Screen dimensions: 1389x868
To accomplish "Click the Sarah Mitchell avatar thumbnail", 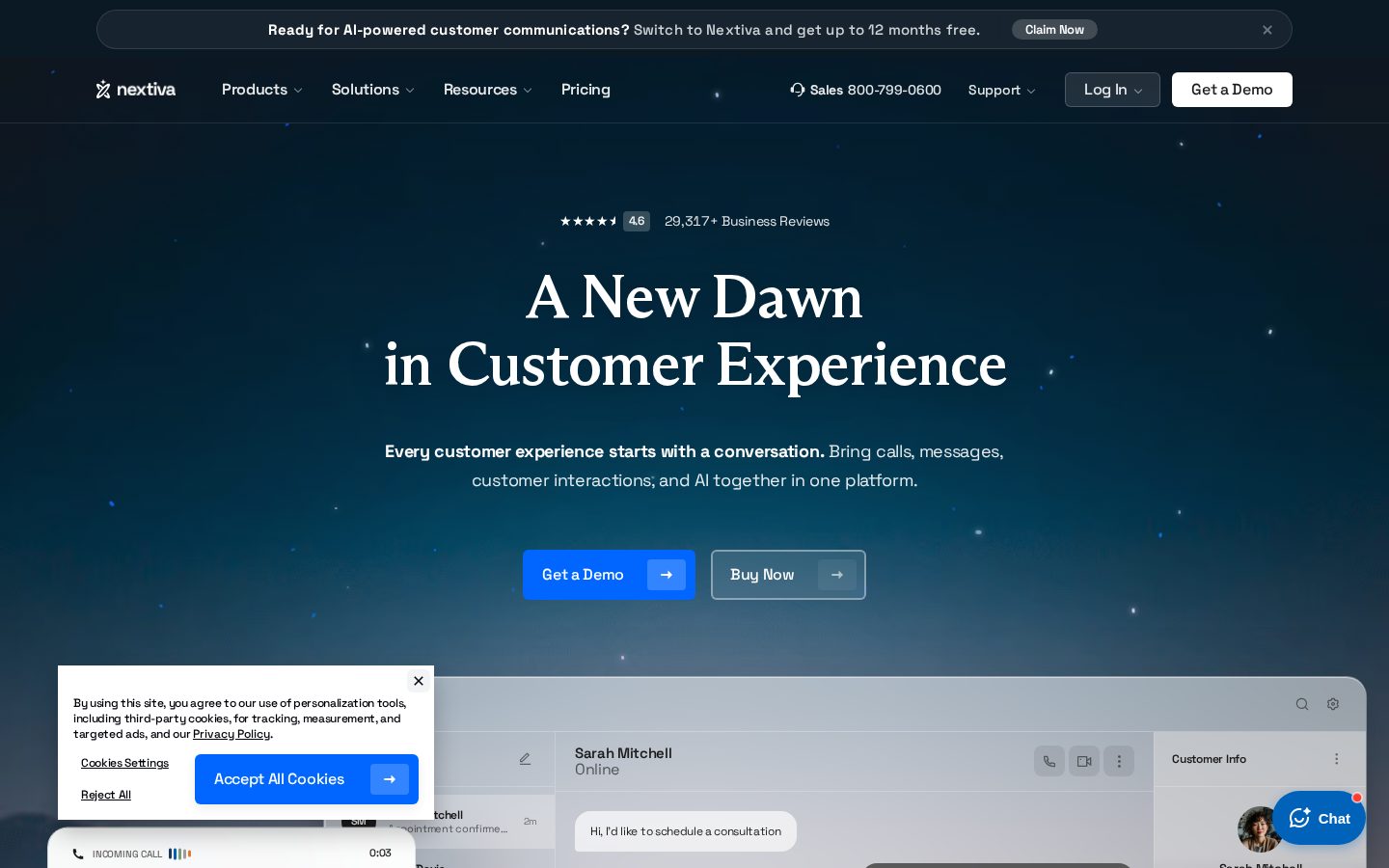I will pos(1260,829).
